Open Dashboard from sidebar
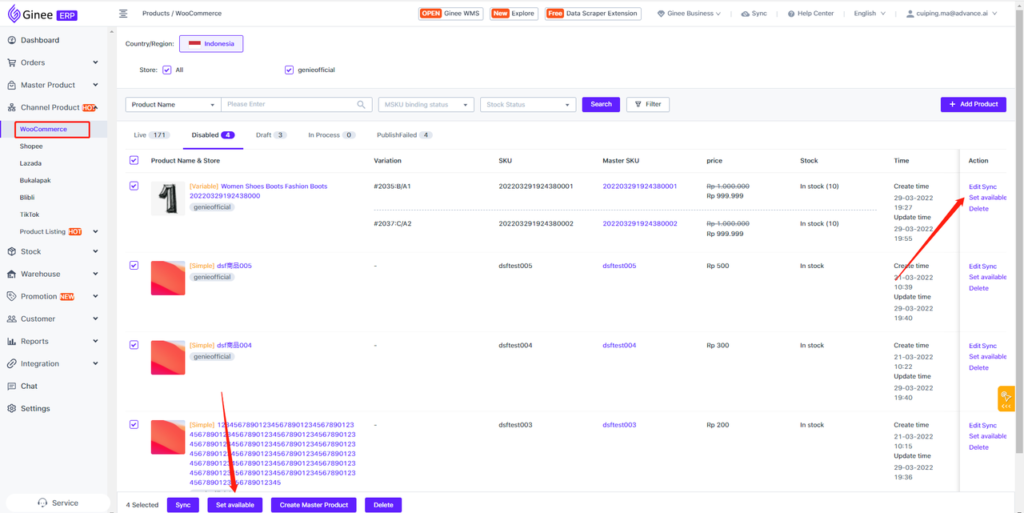 (39, 40)
